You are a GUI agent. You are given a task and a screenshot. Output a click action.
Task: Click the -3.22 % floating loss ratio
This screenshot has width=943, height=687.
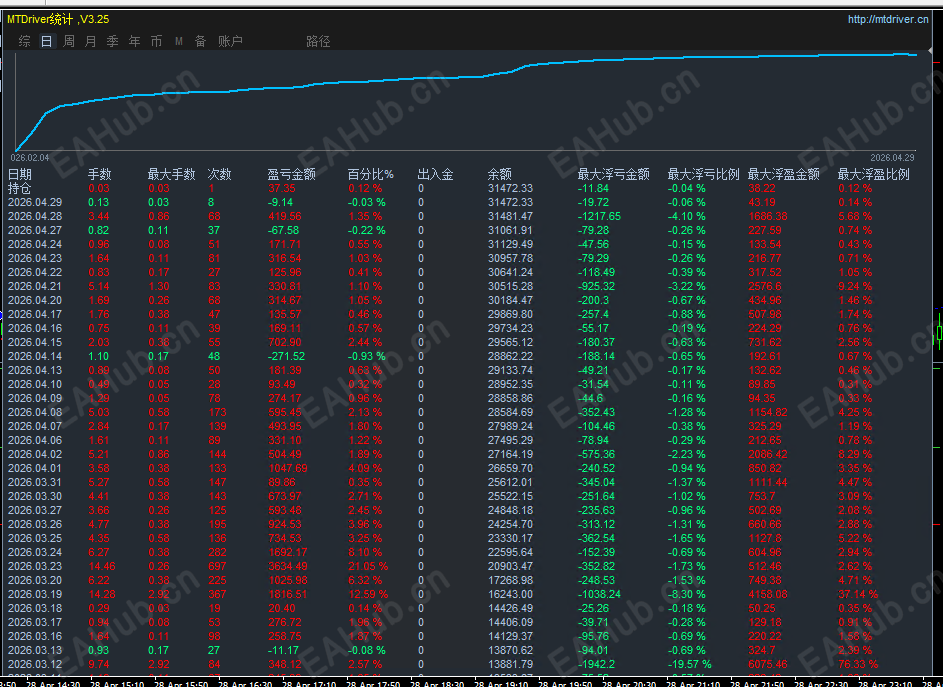686,286
